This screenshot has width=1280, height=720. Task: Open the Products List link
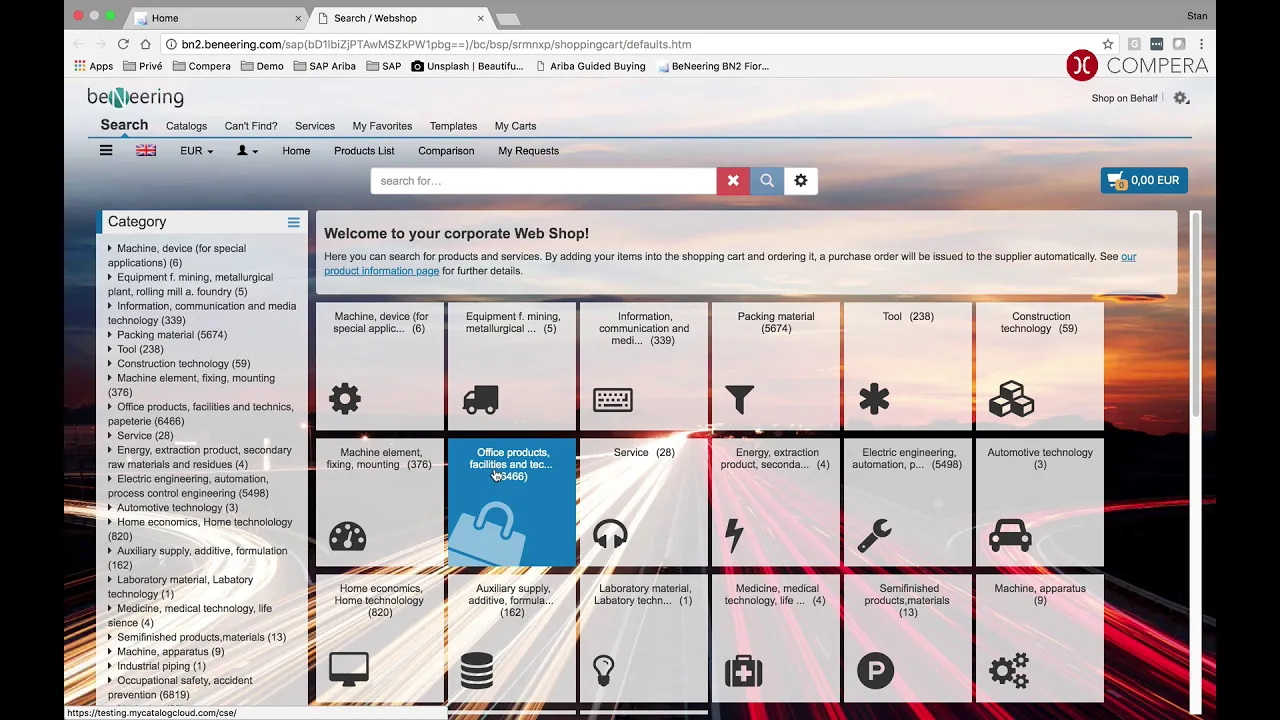pos(364,151)
